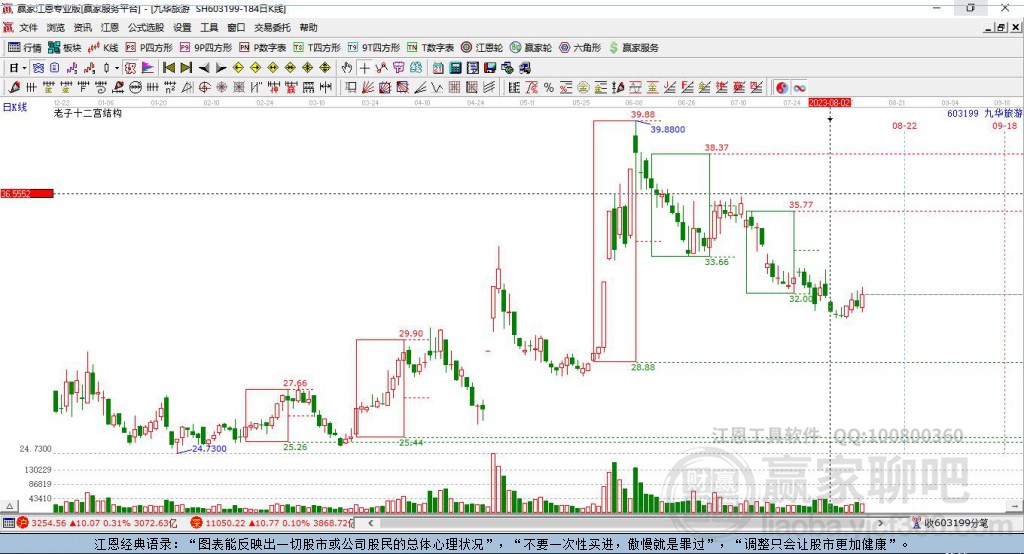The image size is (1024, 554).
Task: Open the 9T四方形 tool
Action: [374, 48]
